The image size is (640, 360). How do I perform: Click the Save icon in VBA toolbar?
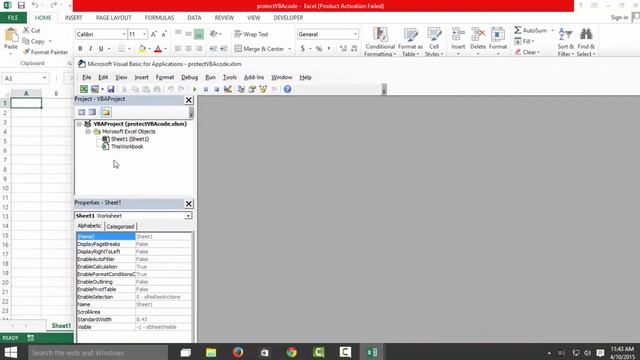(x=111, y=89)
